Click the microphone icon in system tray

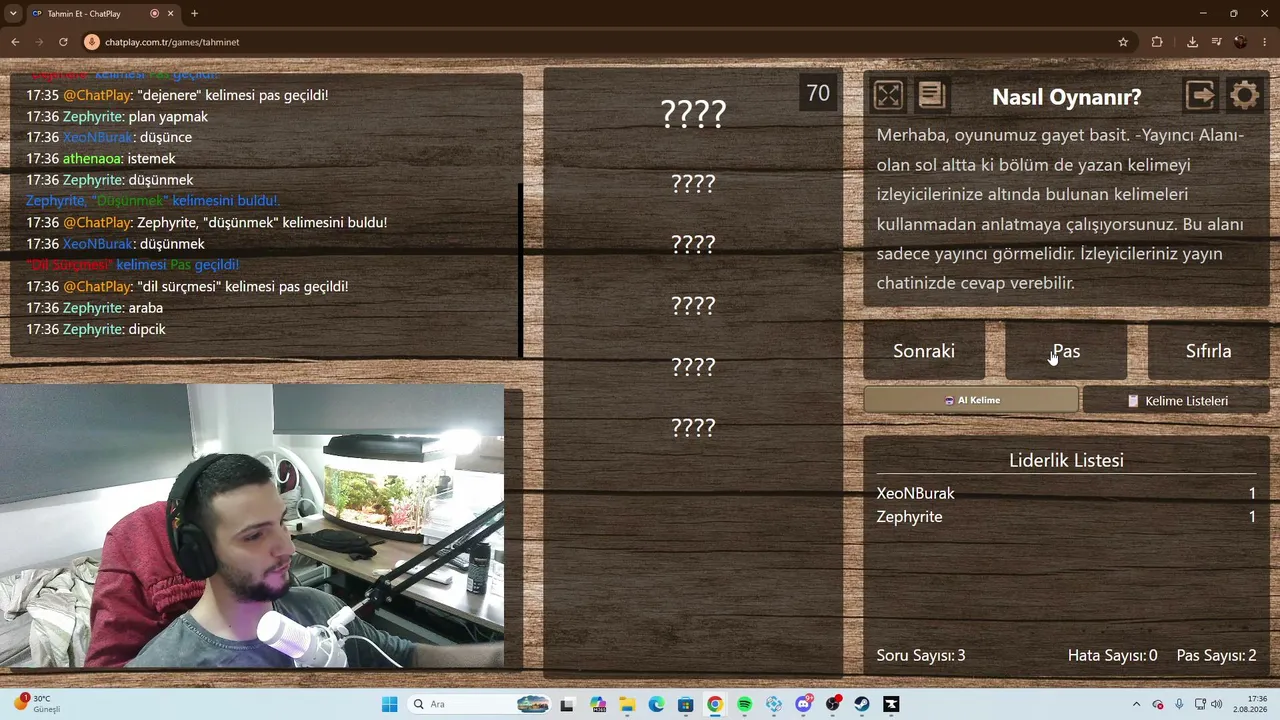1179,704
